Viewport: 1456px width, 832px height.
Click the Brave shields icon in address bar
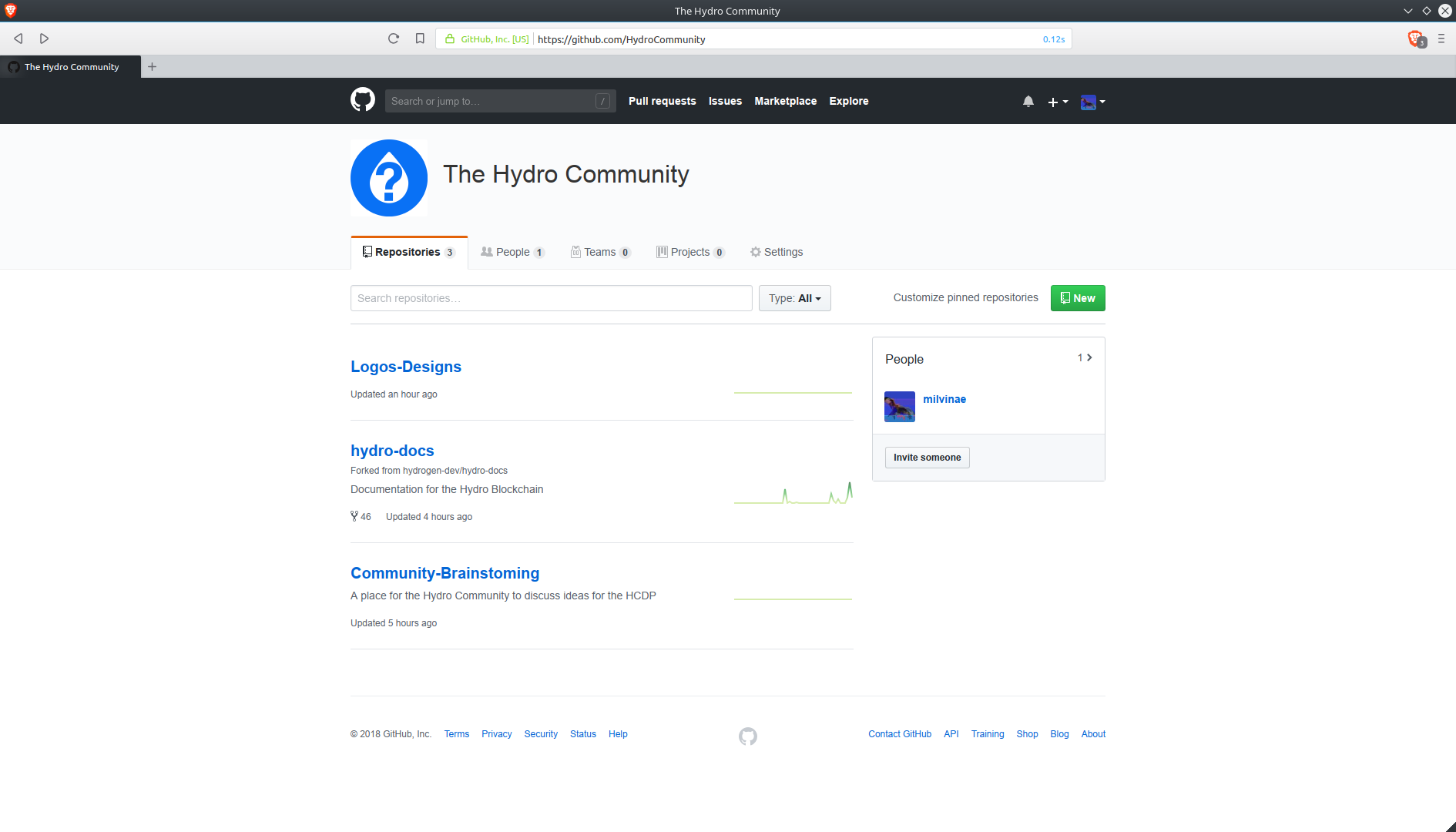[1415, 39]
